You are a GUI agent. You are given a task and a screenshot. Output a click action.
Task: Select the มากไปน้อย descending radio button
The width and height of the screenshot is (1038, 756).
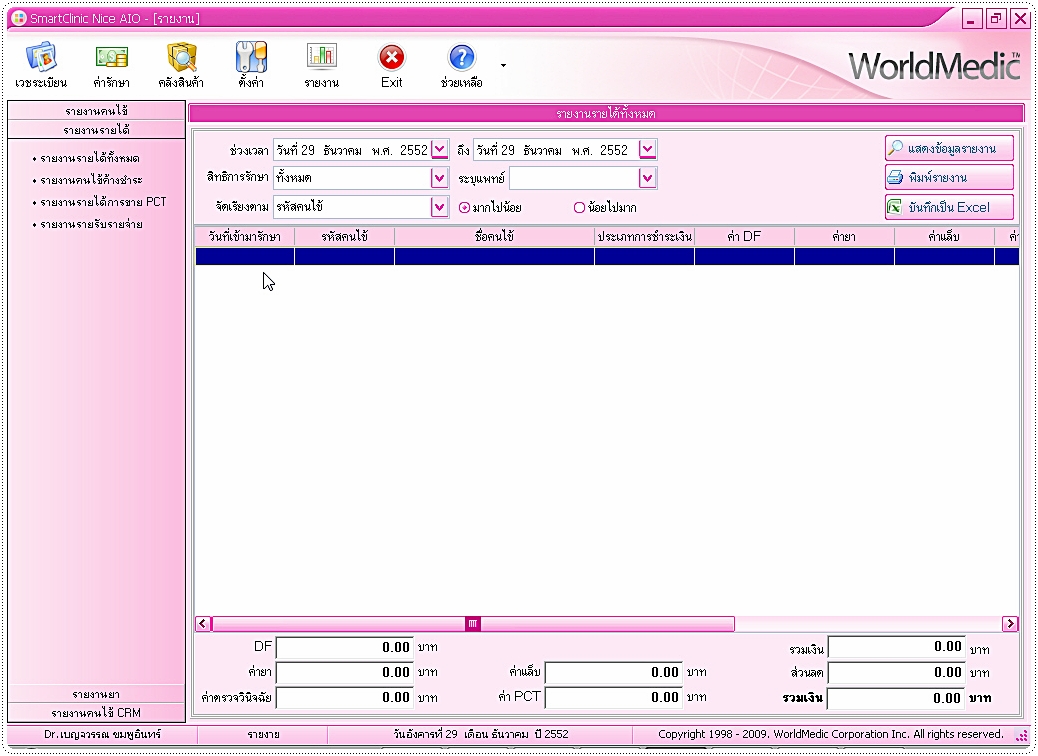464,208
